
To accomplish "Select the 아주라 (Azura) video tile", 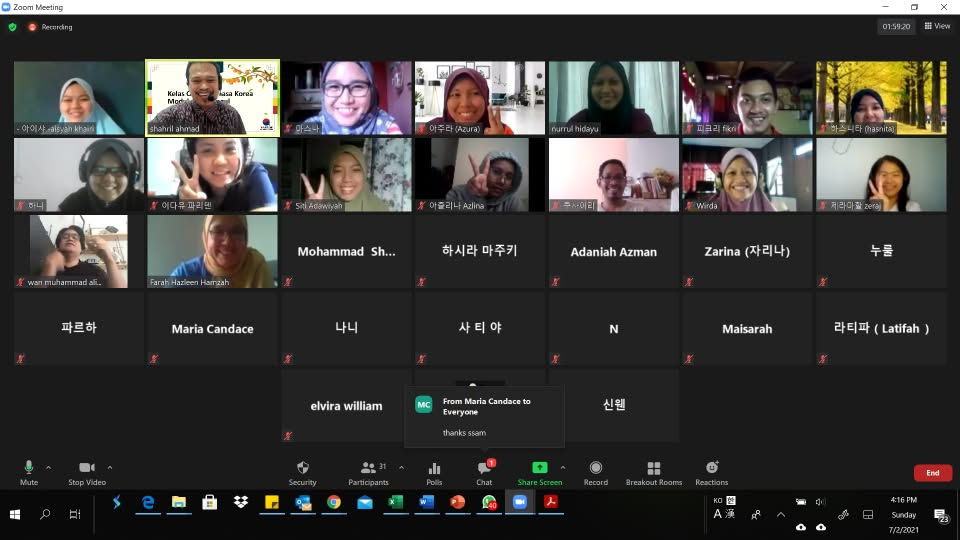I will (480, 97).
